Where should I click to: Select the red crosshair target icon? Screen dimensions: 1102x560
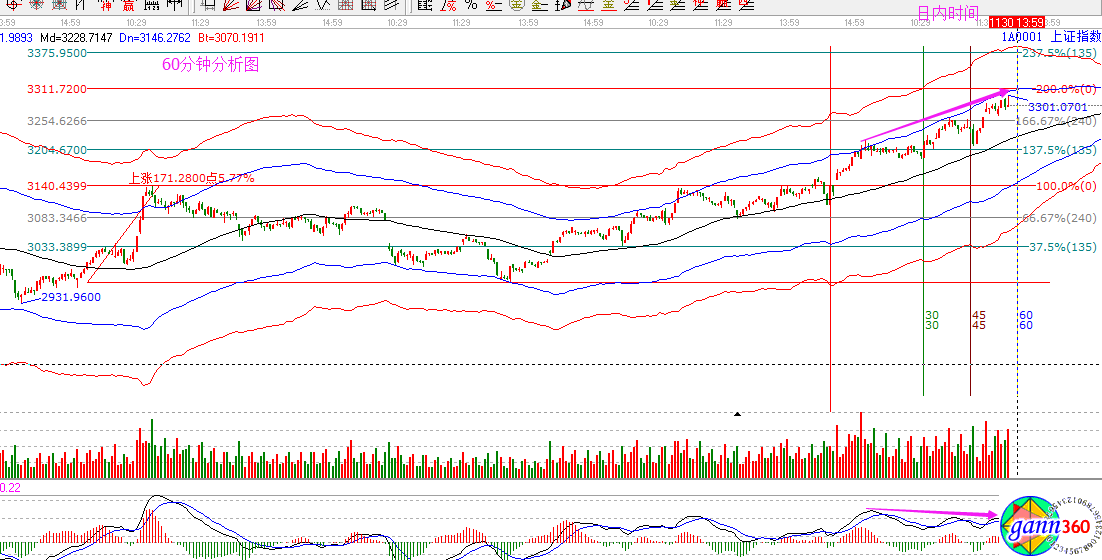(13, 6)
